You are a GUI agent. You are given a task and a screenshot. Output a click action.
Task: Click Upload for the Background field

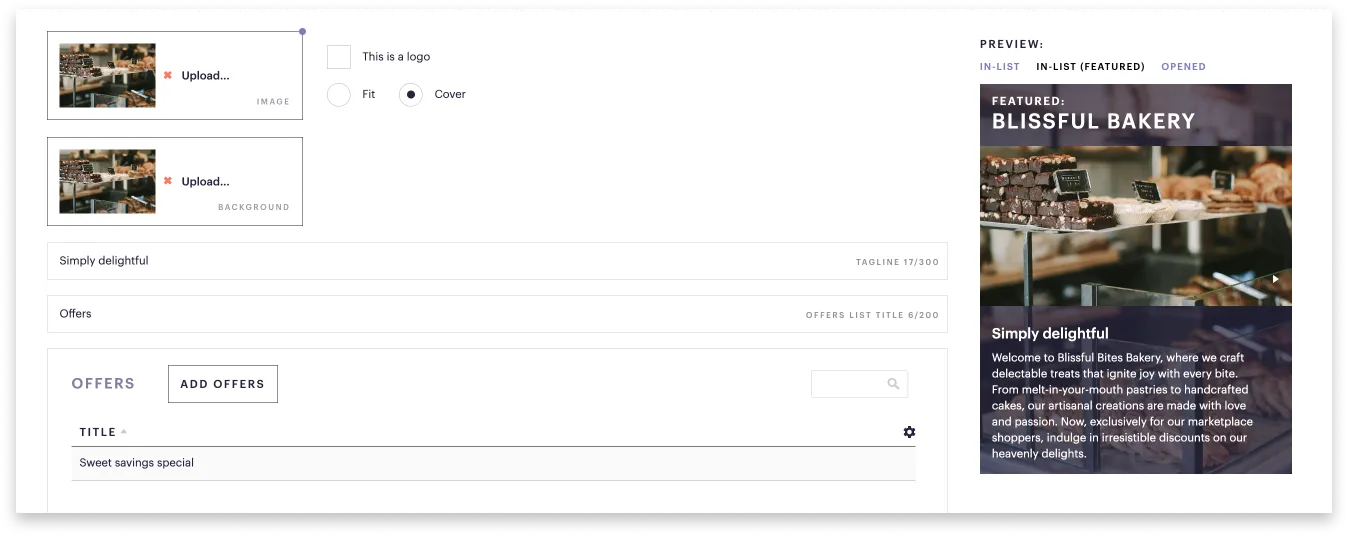click(205, 182)
